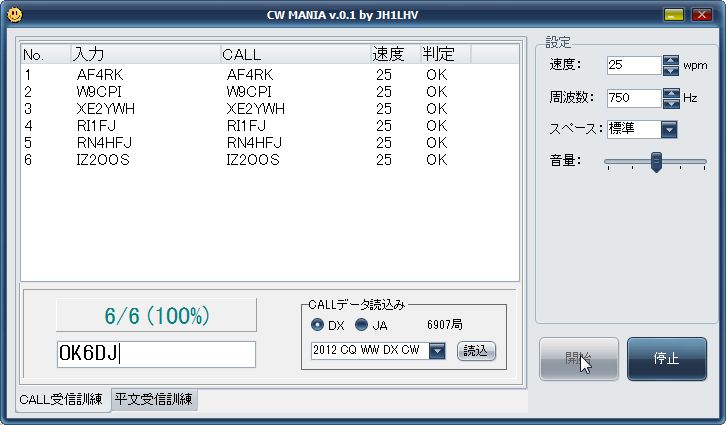This screenshot has height=425, width=726.
Task: Minimize the CW MANIA window
Action: 674,15
